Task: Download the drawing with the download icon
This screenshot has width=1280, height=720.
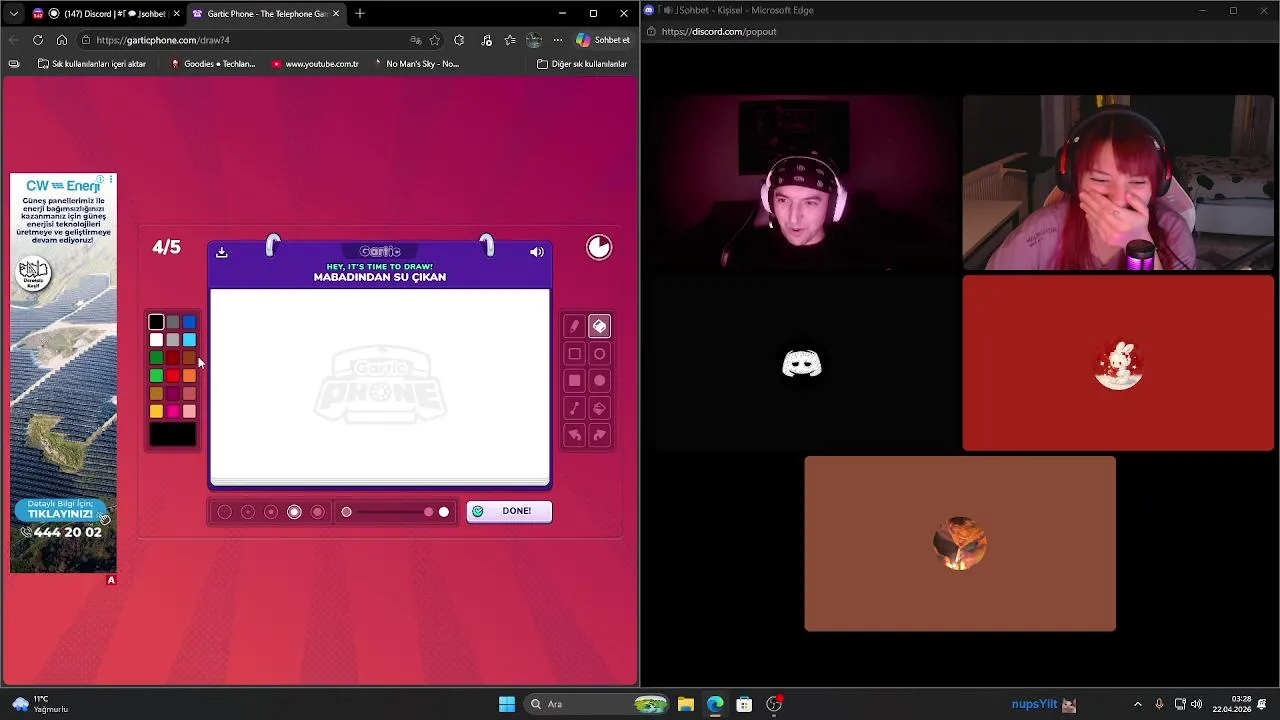Action: coord(222,252)
